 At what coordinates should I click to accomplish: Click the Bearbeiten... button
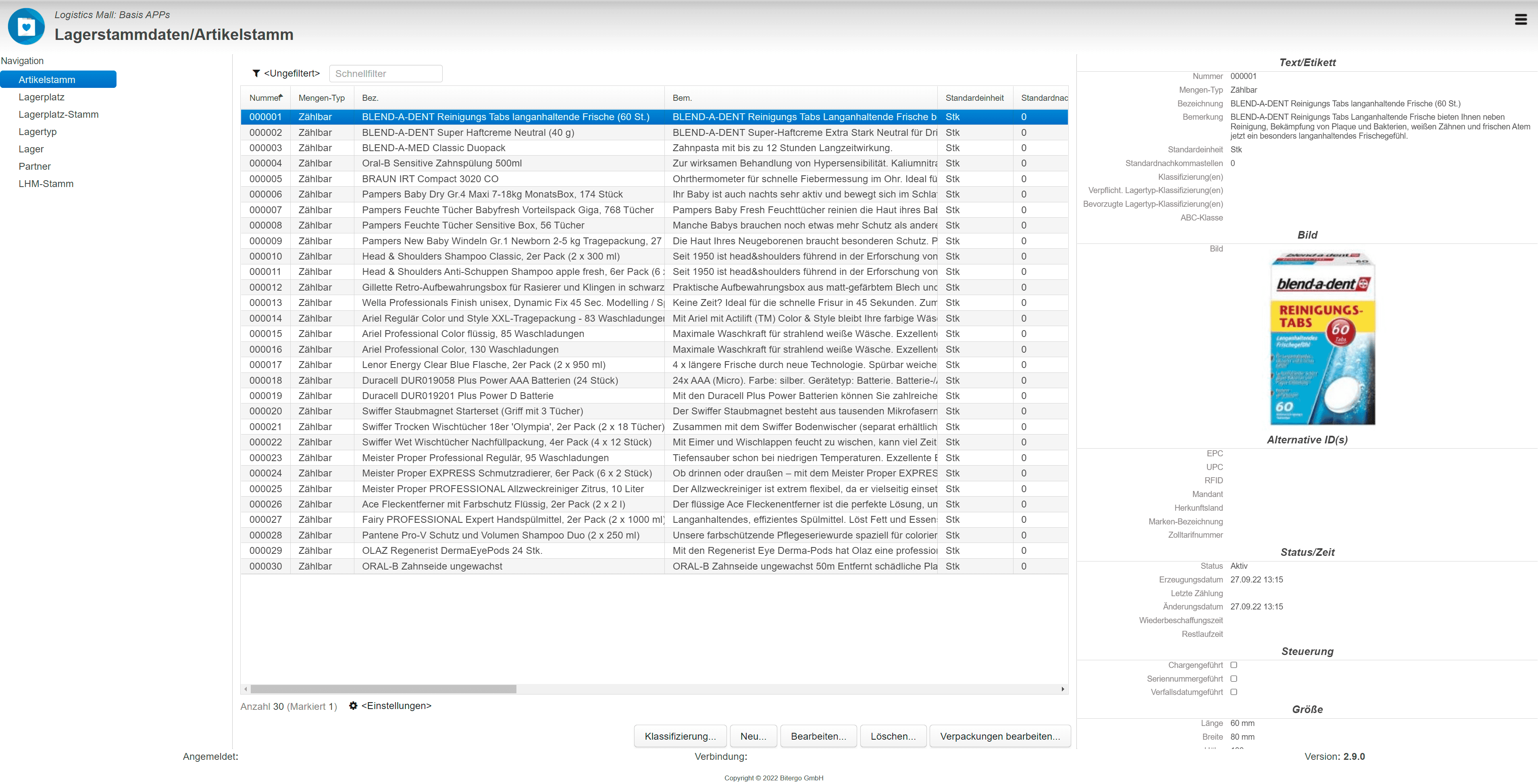point(818,736)
